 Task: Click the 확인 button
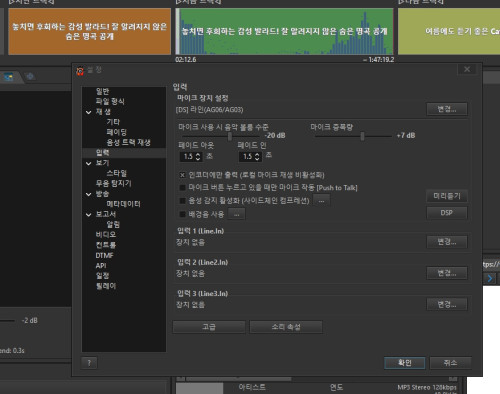[405, 363]
